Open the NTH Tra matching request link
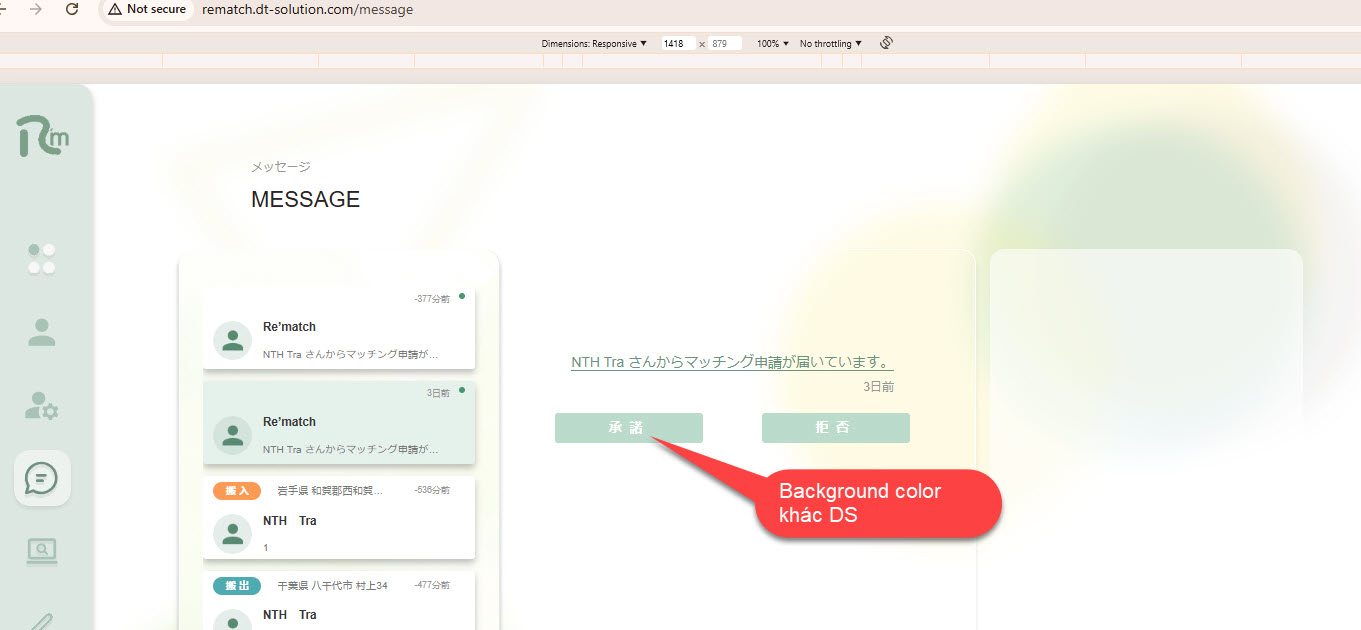This screenshot has width=1361, height=630. (x=731, y=362)
